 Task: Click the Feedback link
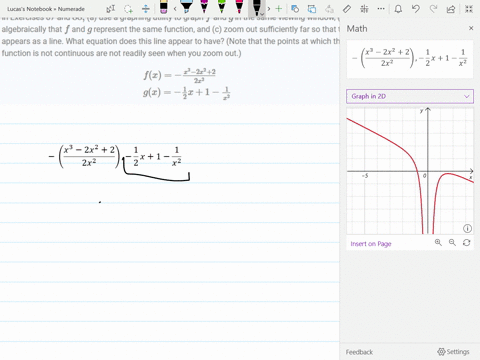tap(359, 352)
